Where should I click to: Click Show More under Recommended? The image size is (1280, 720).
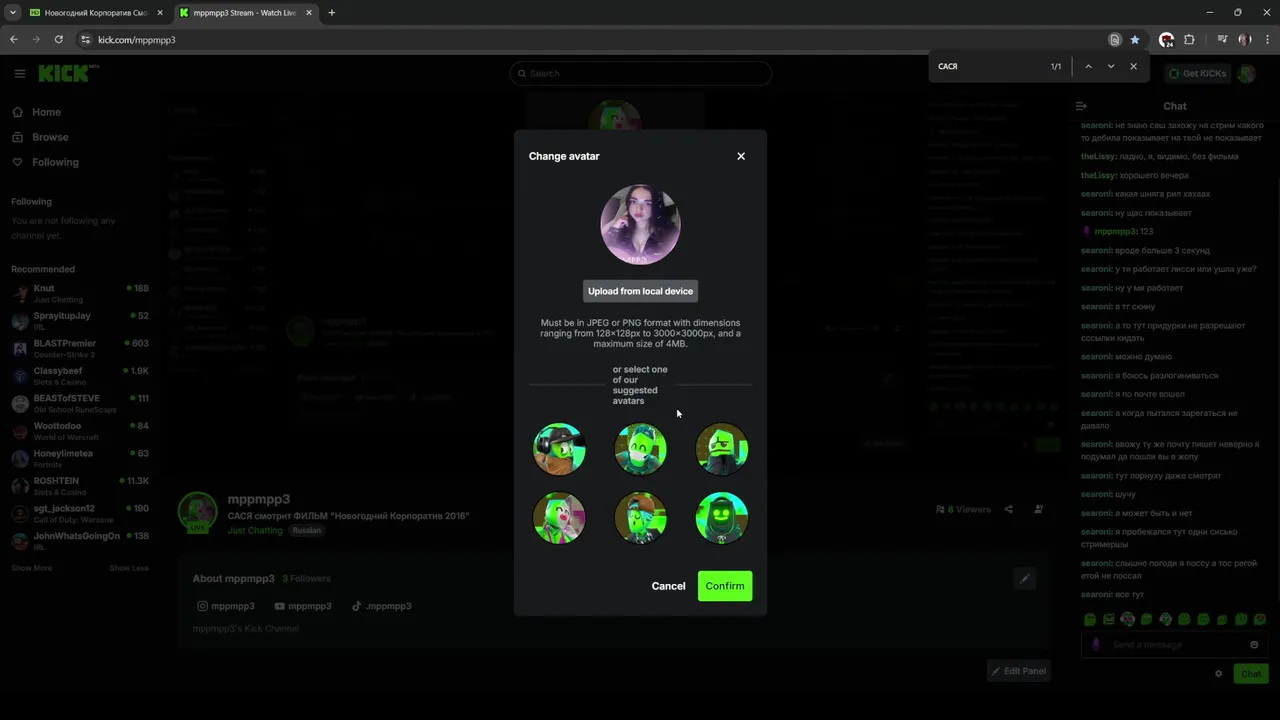click(32, 568)
